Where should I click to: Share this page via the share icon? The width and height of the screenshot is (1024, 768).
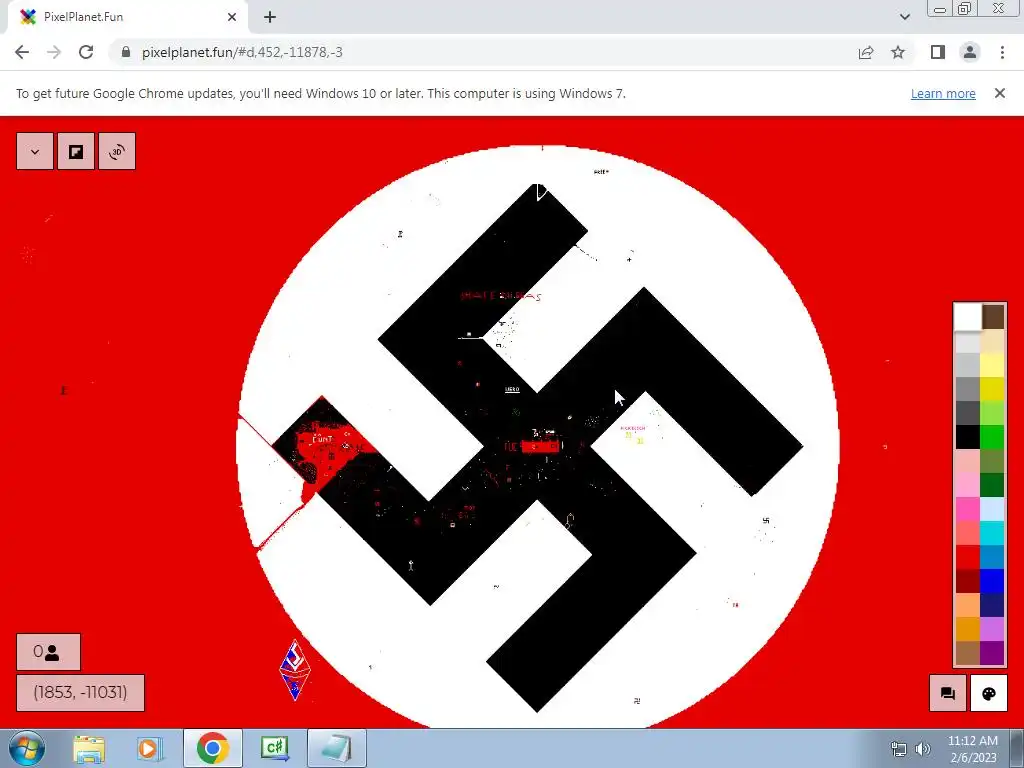(x=866, y=52)
